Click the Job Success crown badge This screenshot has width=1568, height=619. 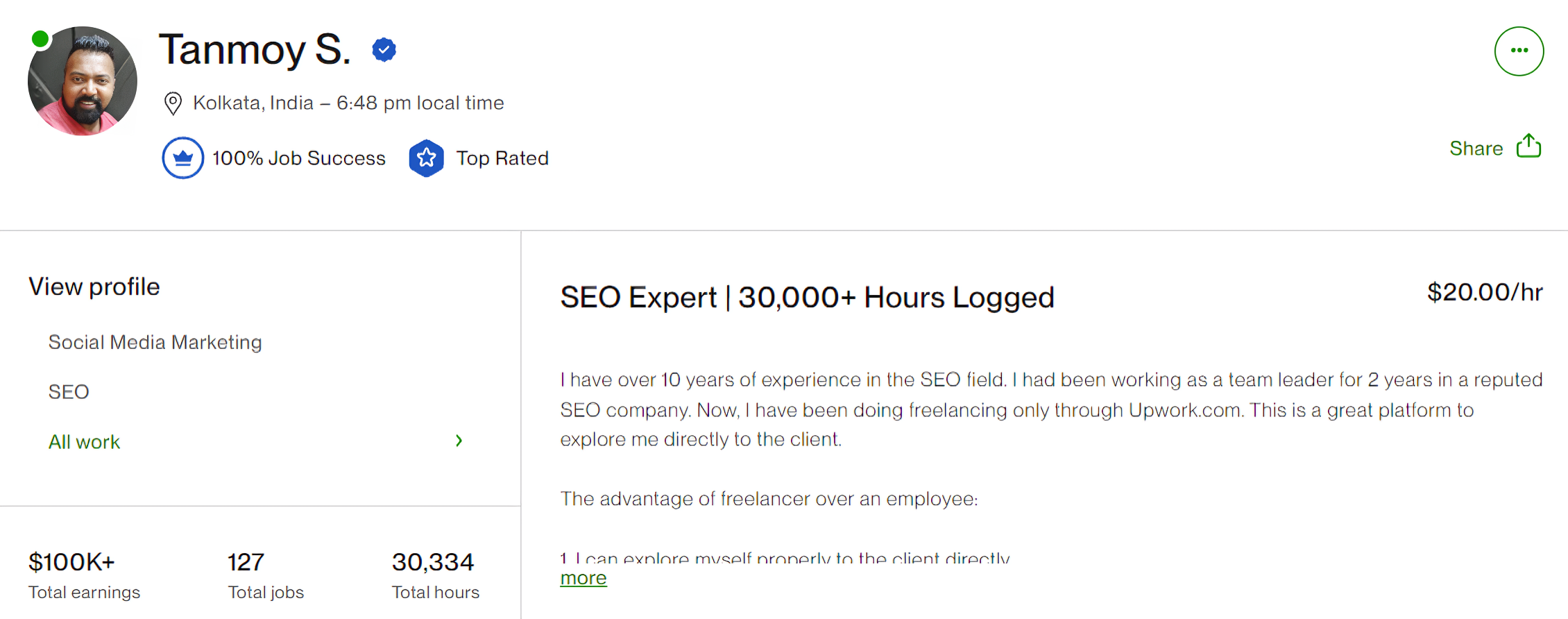pyautogui.click(x=183, y=158)
